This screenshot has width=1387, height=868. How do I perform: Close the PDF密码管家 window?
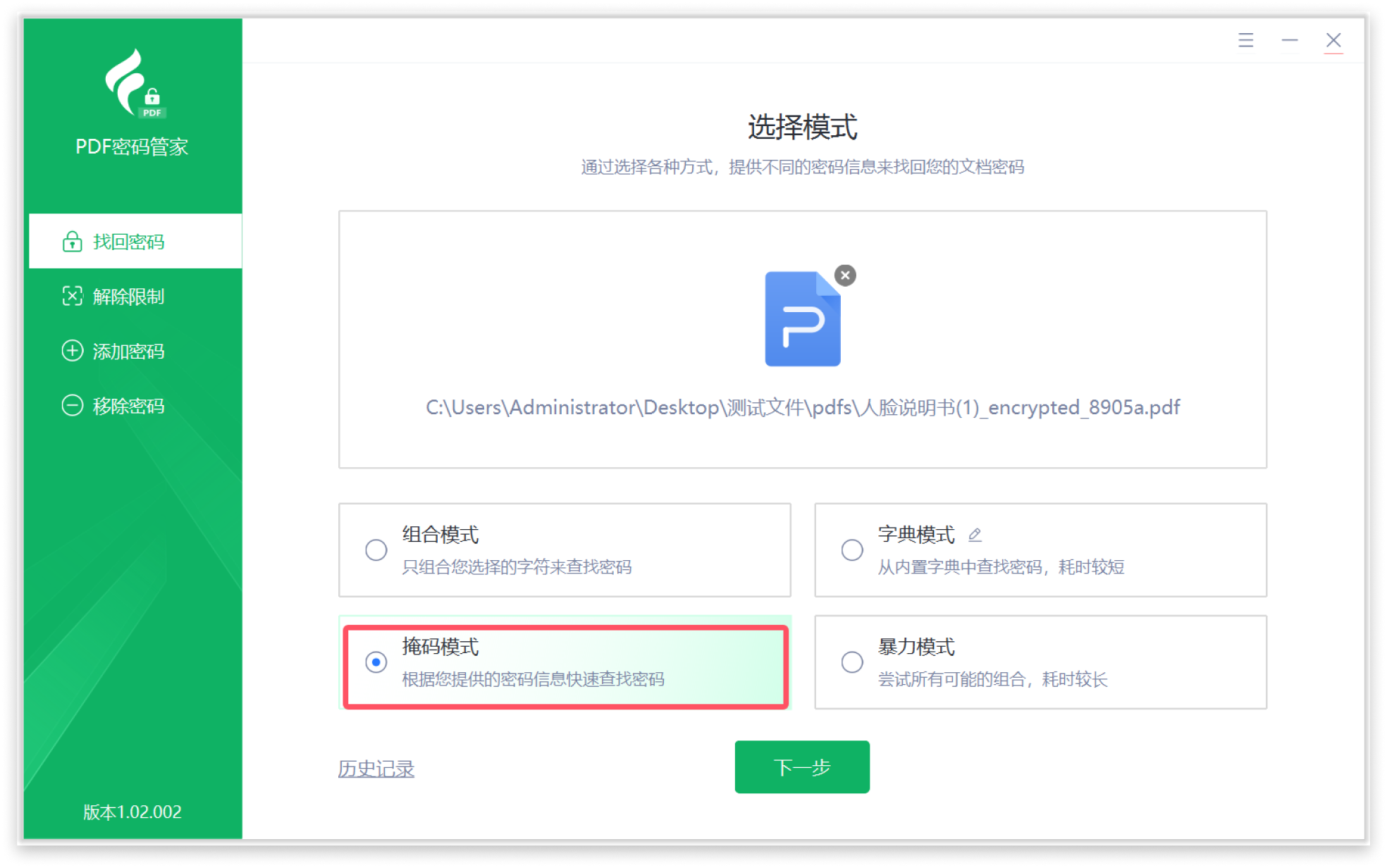pos(1333,40)
